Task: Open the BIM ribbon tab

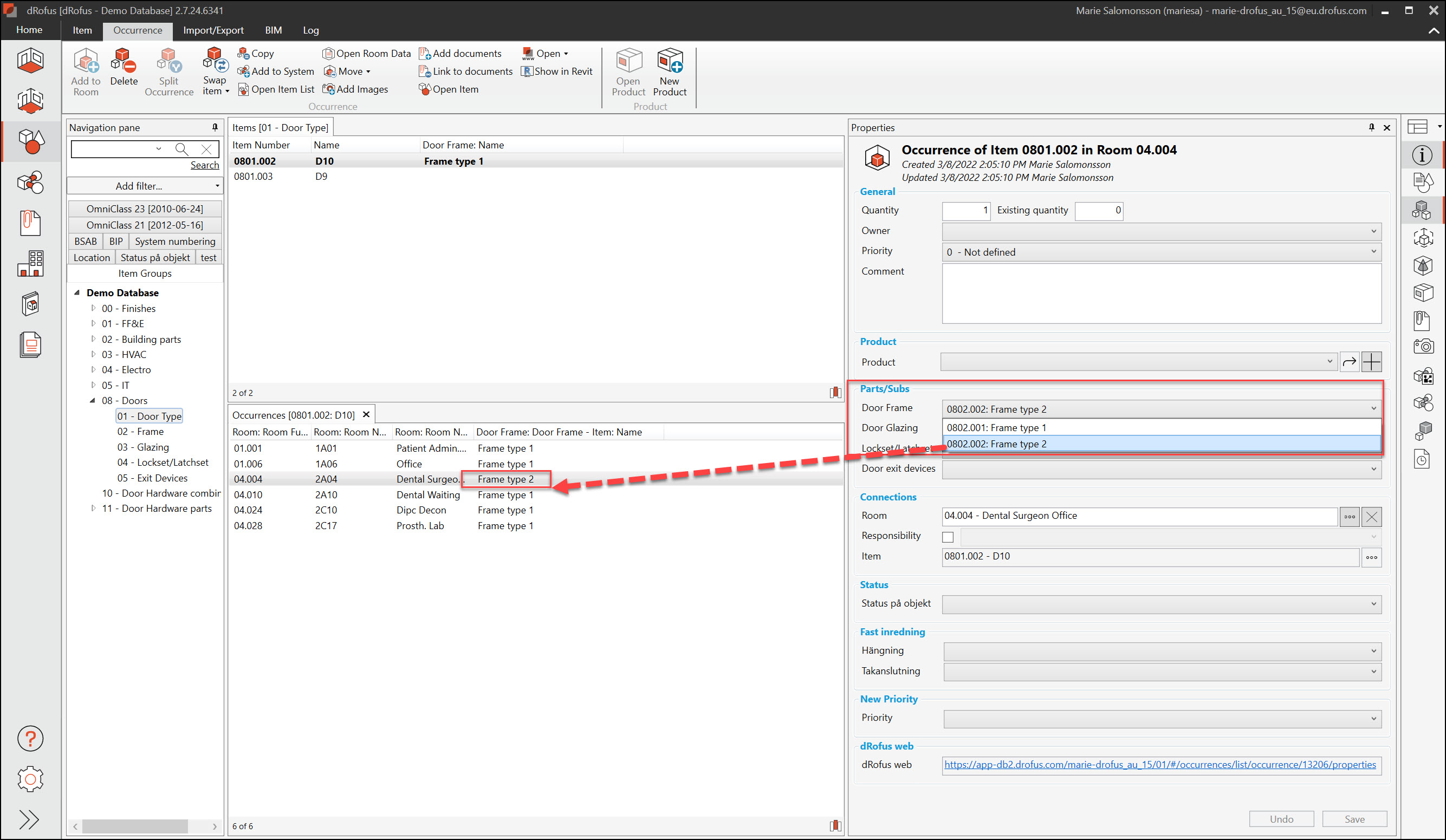Action: coord(273,30)
